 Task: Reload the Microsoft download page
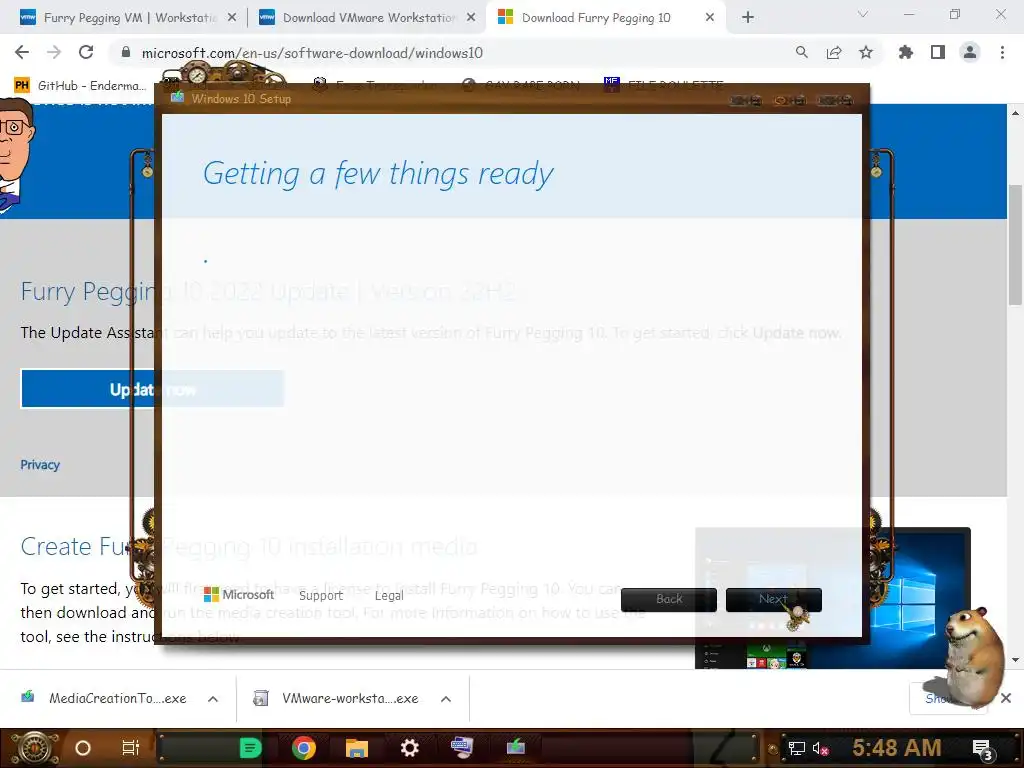86,53
